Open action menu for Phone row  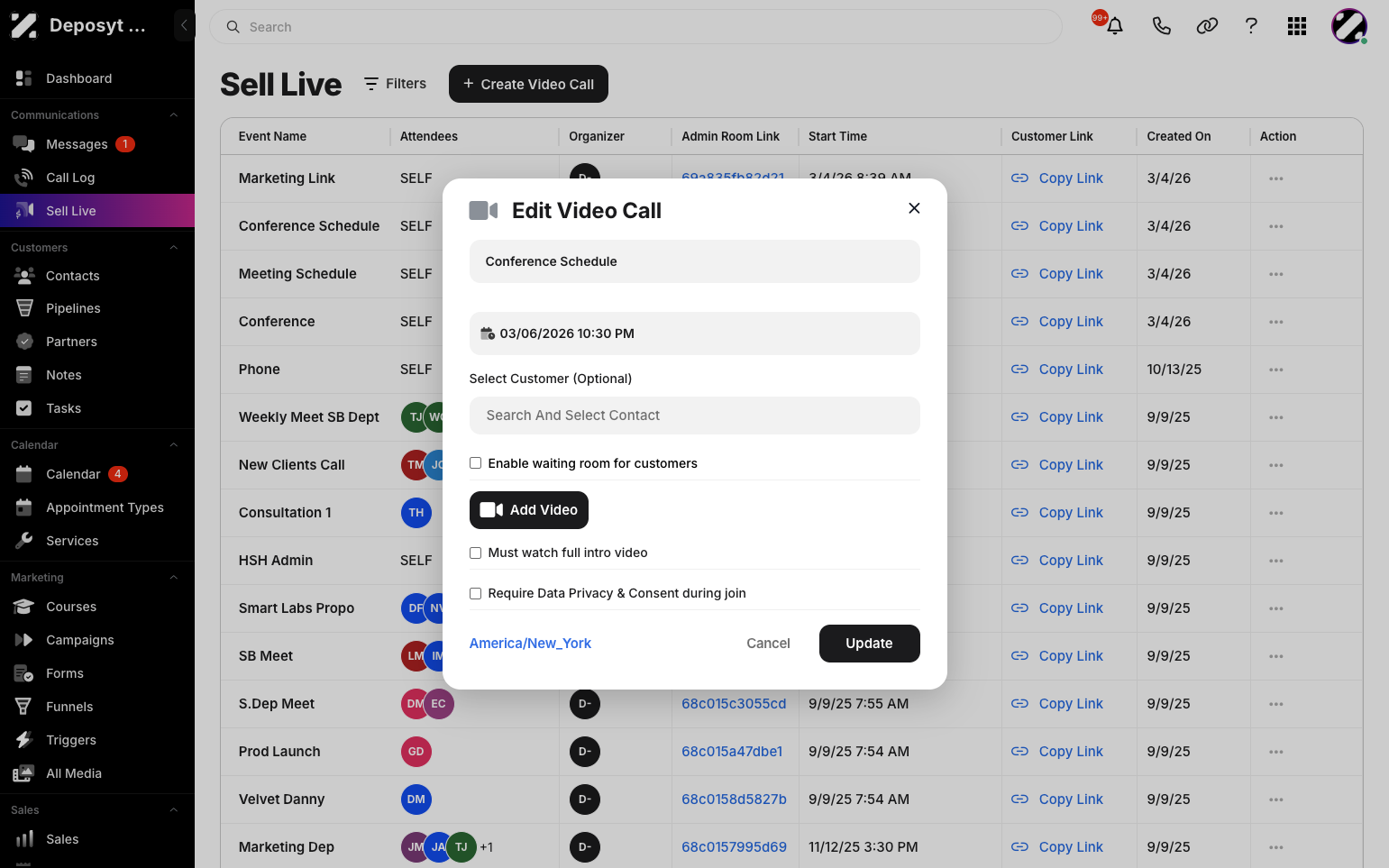pyautogui.click(x=1275, y=370)
